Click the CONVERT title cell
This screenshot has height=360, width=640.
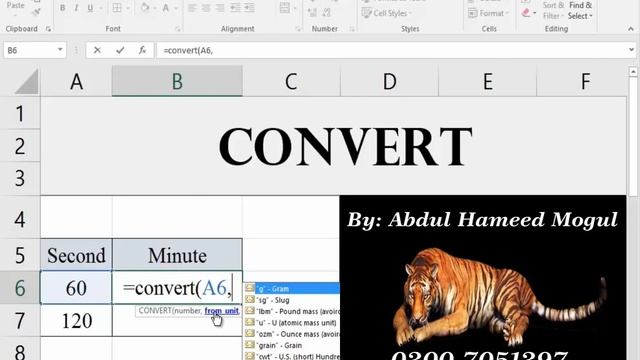(x=333, y=146)
